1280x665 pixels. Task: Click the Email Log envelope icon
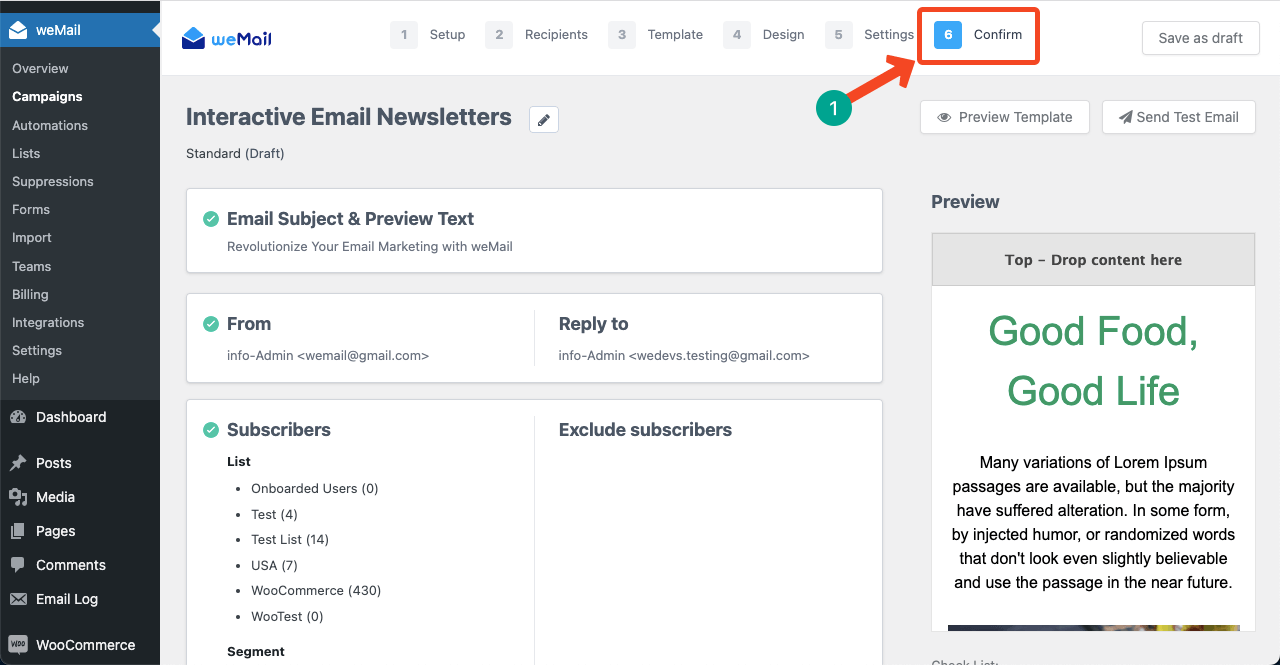(18, 599)
